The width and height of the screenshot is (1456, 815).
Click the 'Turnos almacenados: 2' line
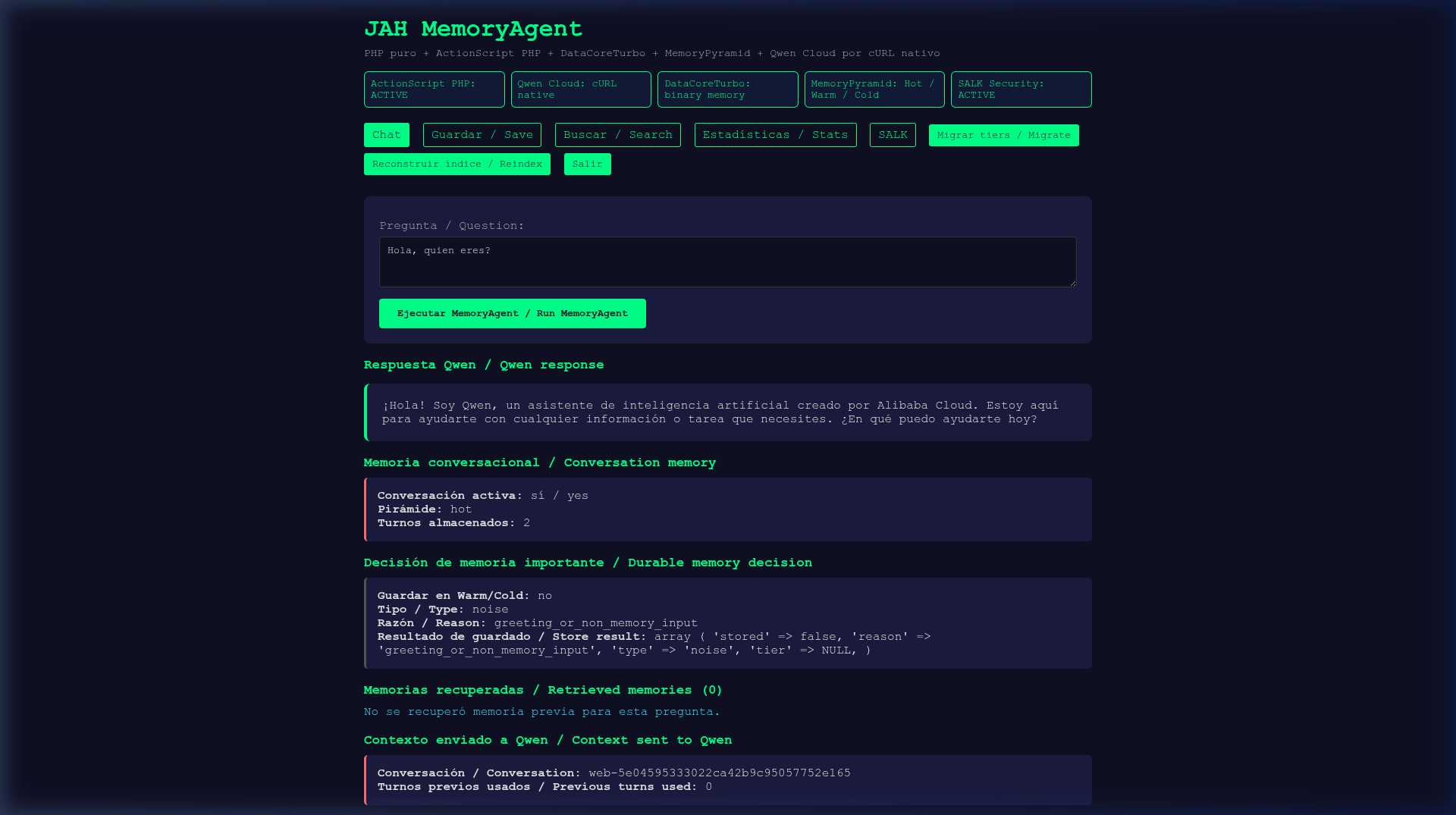coord(453,523)
